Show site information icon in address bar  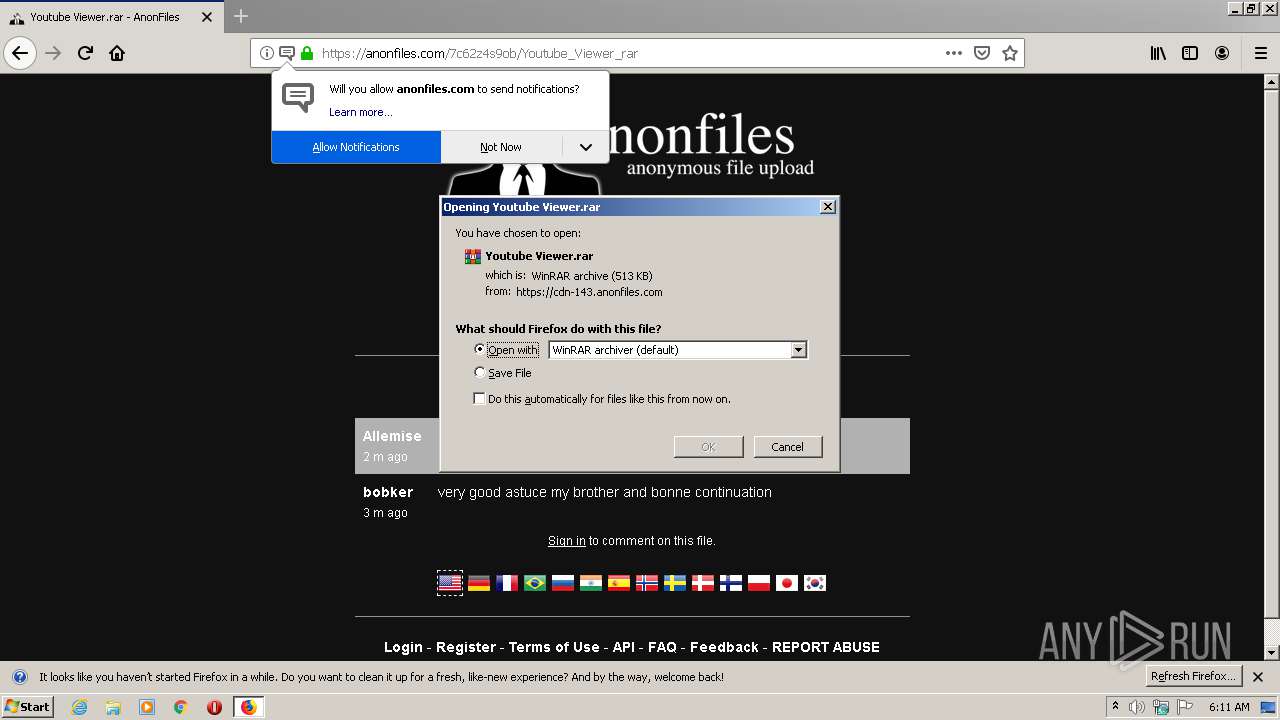267,53
